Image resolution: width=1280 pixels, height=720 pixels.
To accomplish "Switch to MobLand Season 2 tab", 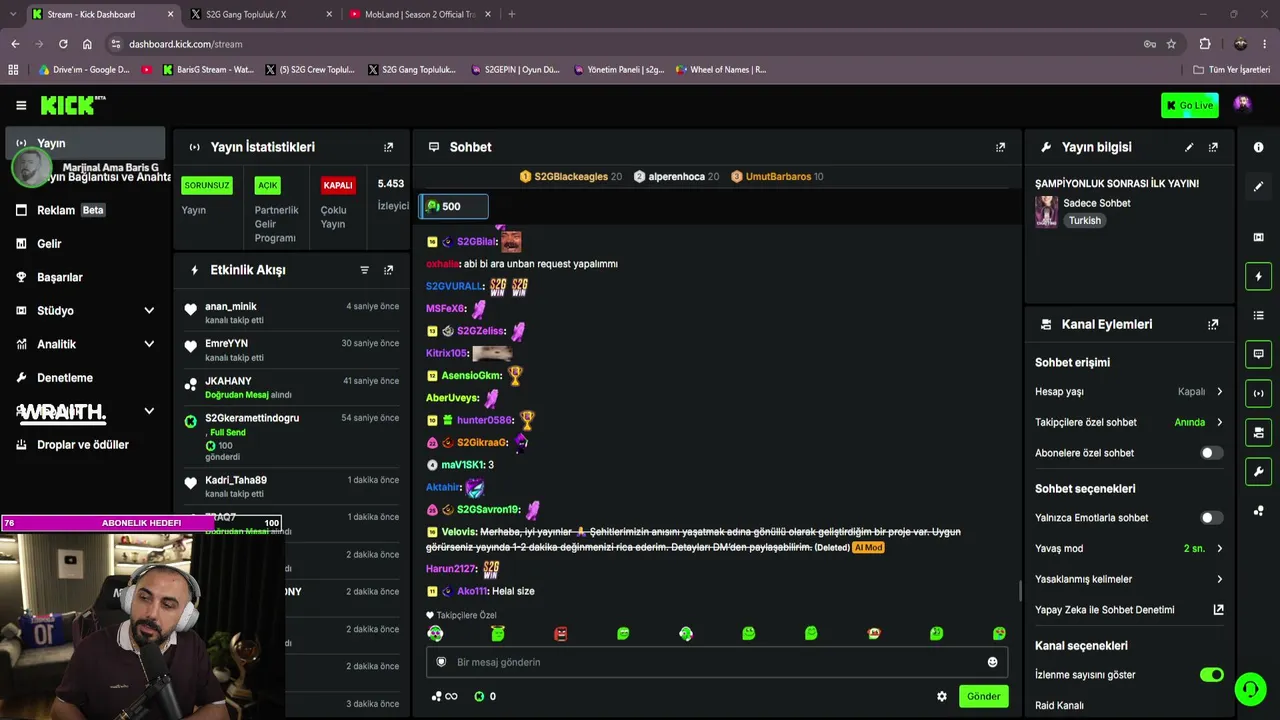I will coord(420,14).
